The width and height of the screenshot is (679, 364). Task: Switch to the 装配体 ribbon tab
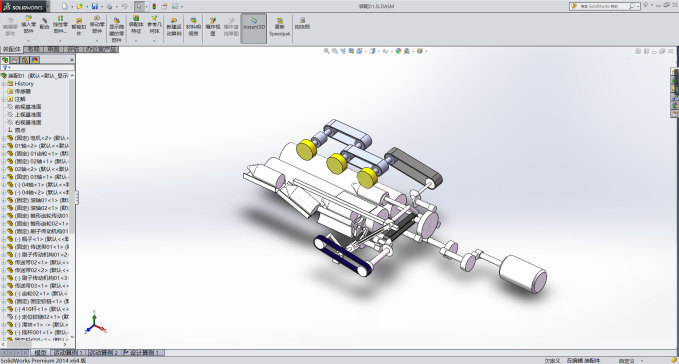(x=12, y=49)
